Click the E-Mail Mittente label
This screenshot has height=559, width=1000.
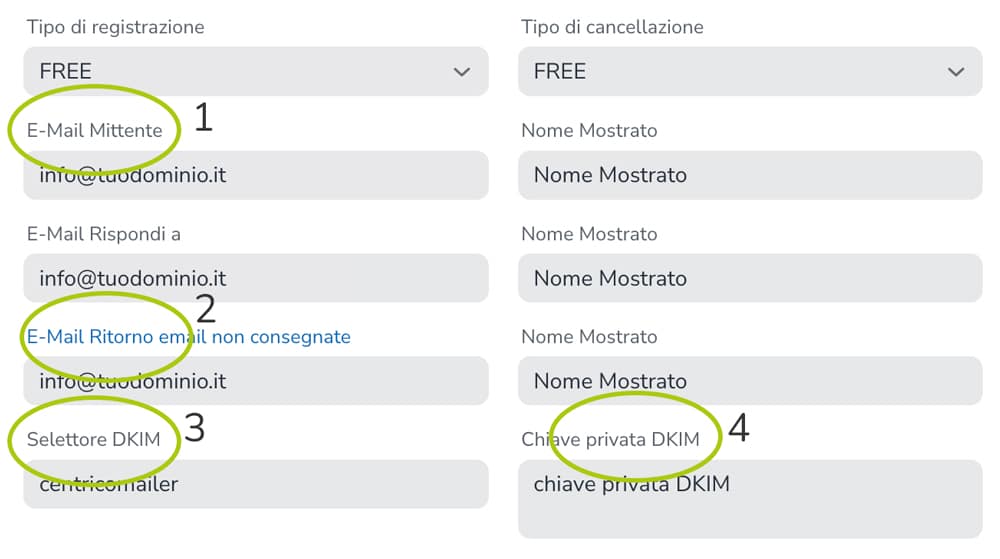[x=95, y=131]
